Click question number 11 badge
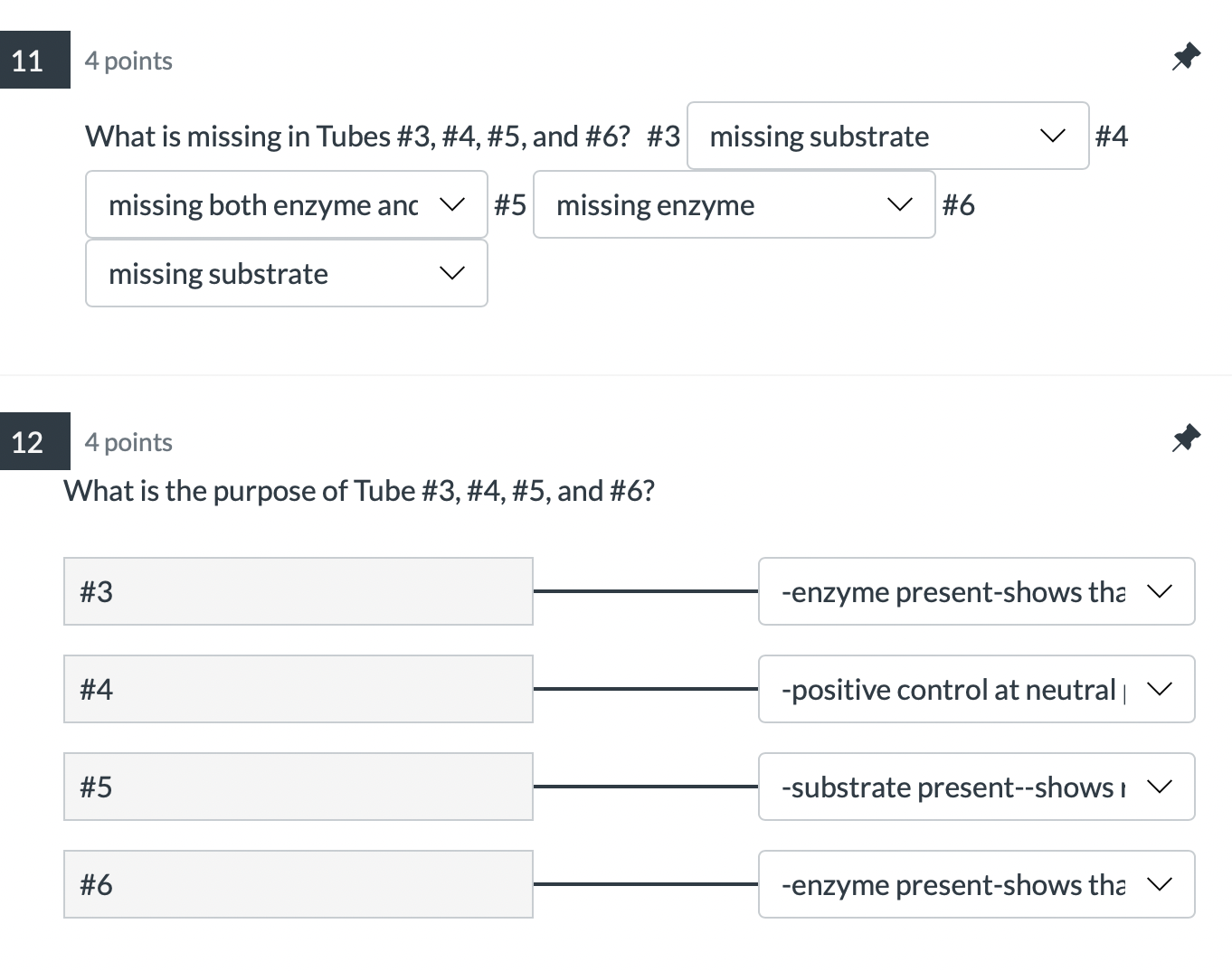Viewport: 1232px width, 971px height. pos(34,60)
